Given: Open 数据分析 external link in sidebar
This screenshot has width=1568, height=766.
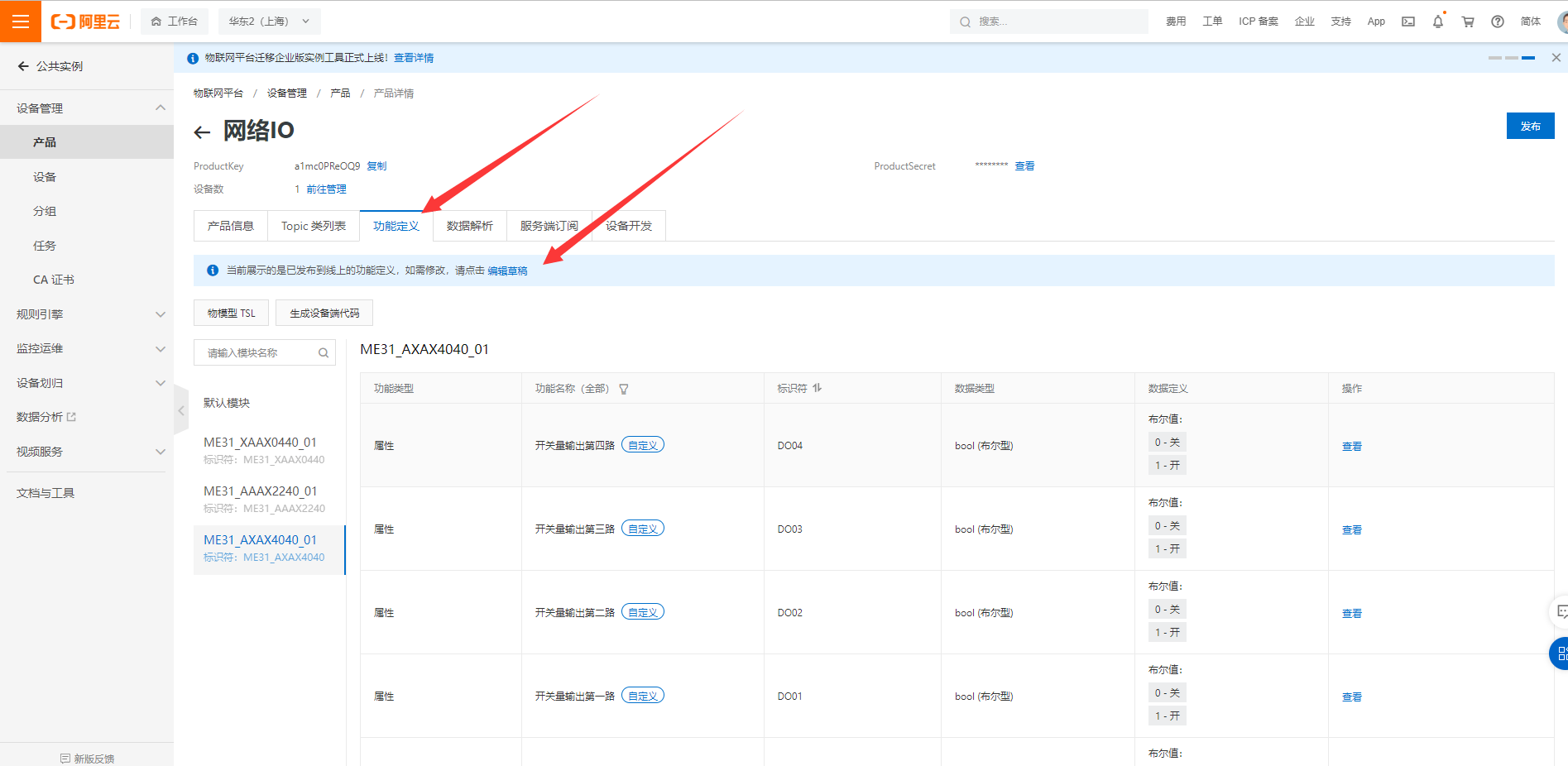Looking at the screenshot, I should click(46, 417).
